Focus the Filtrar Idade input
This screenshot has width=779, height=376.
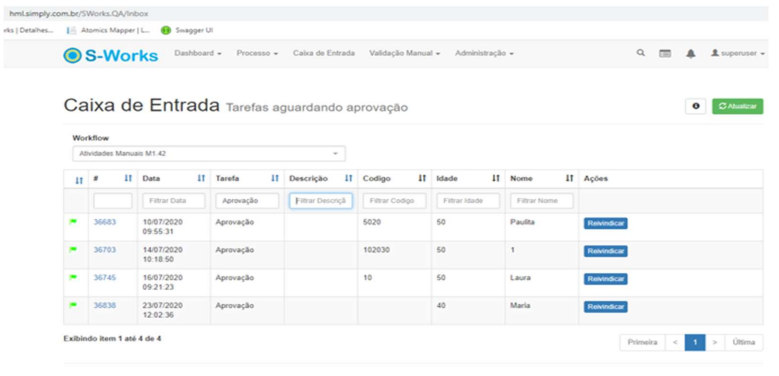[x=468, y=201]
